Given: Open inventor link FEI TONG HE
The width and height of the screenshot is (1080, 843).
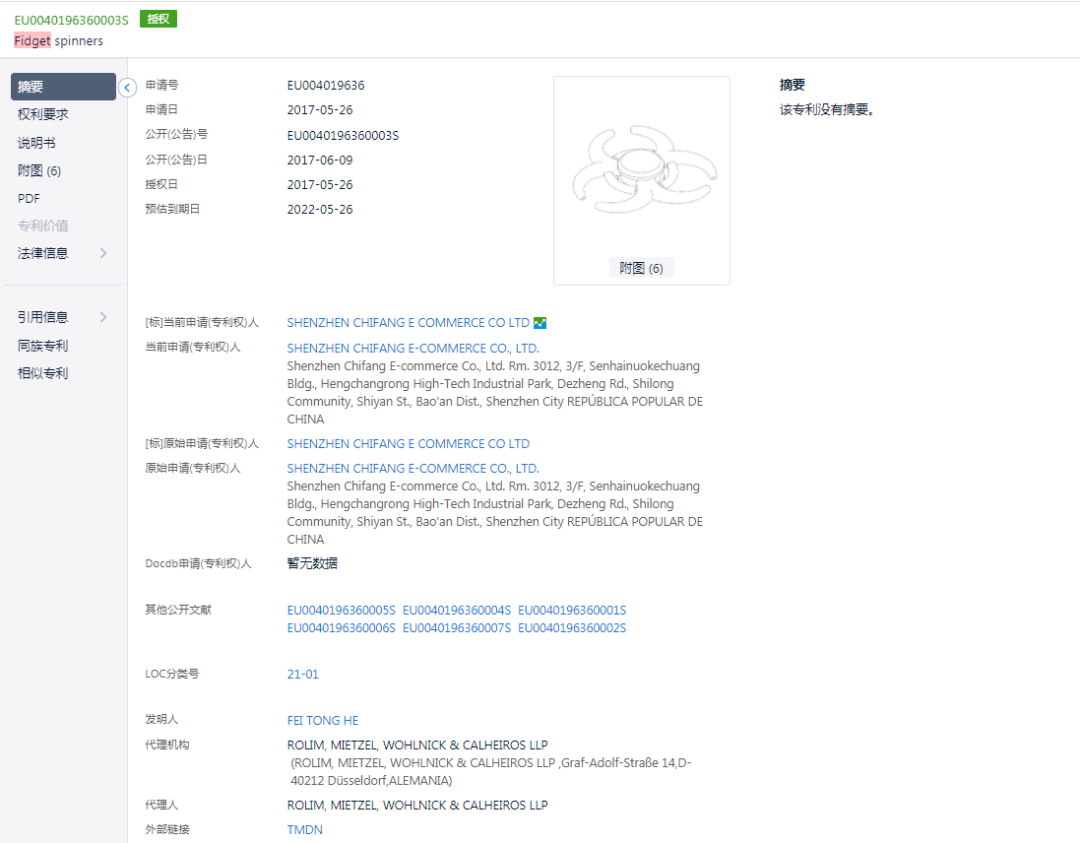Looking at the screenshot, I should [323, 720].
